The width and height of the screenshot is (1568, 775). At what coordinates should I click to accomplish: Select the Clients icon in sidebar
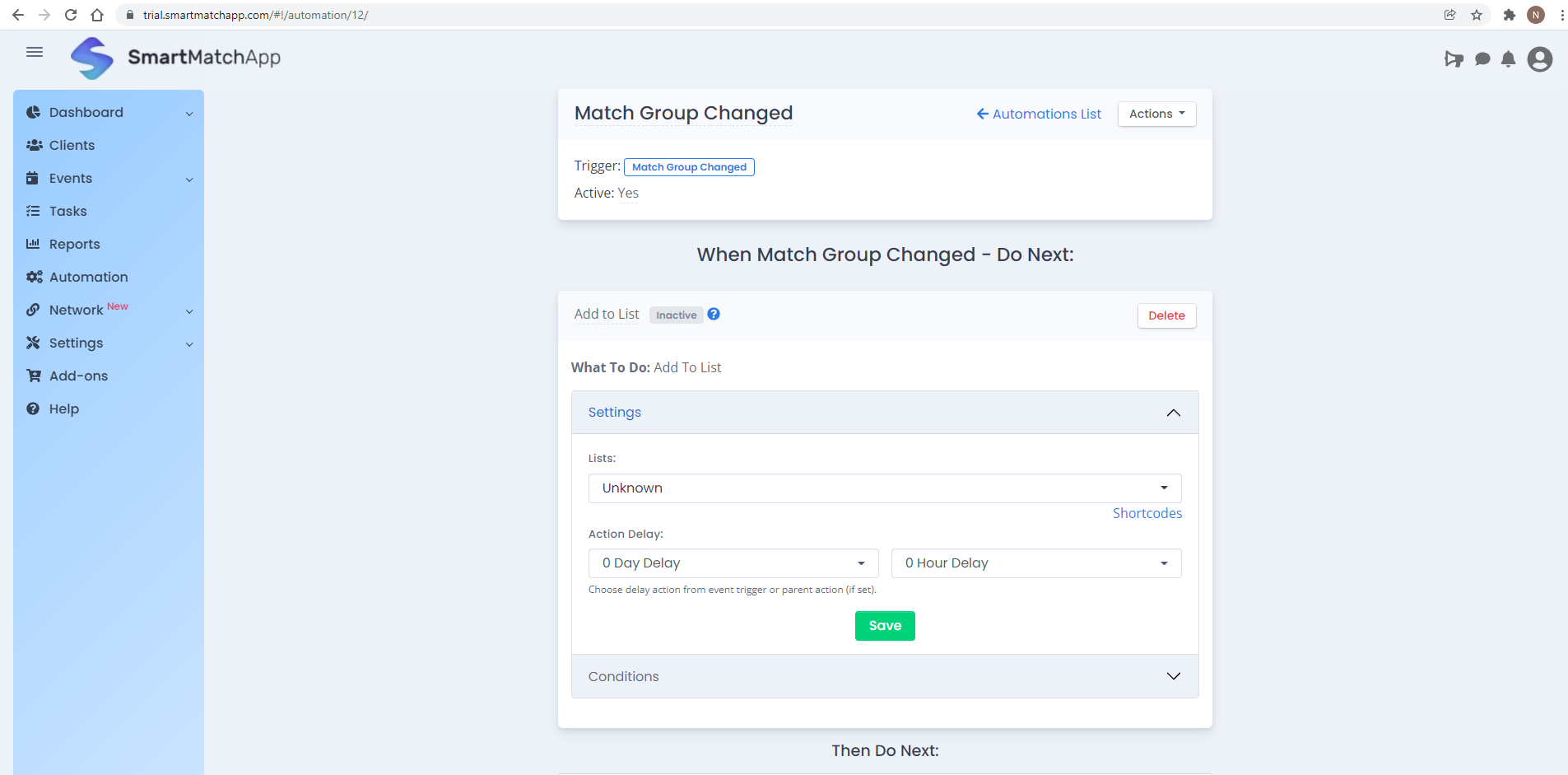(34, 145)
